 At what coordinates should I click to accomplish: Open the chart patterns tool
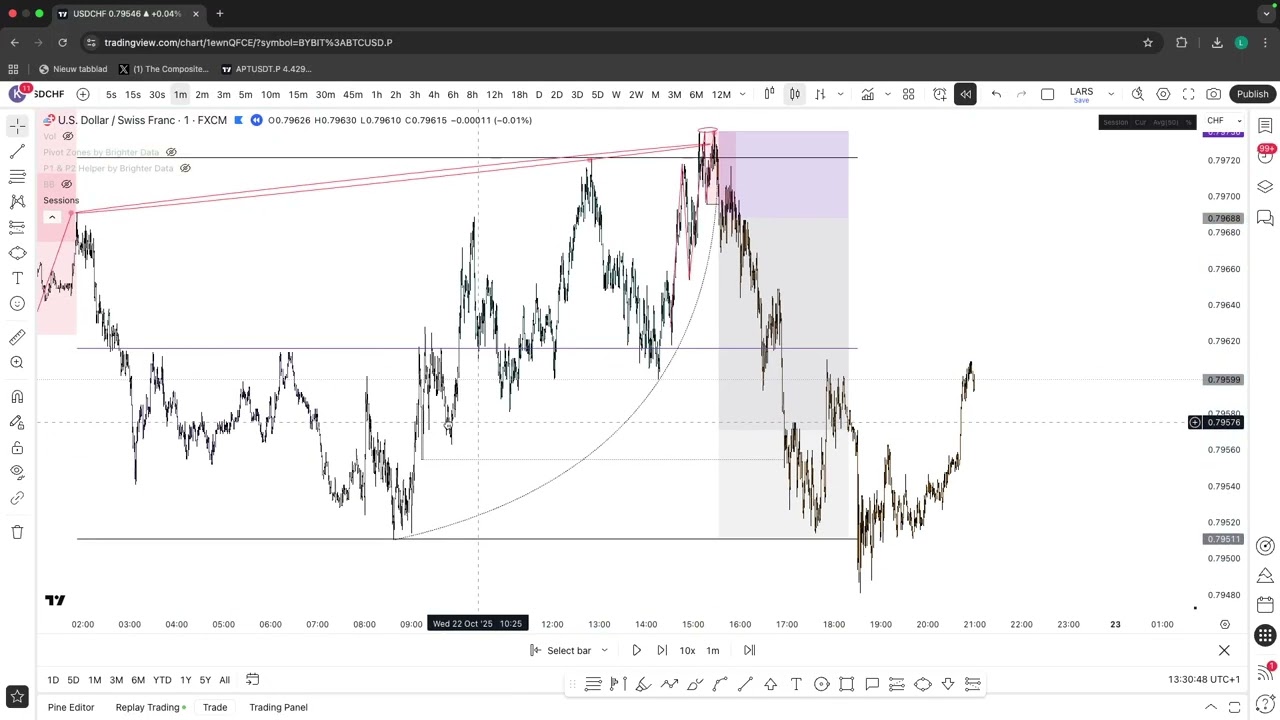pyautogui.click(x=17, y=201)
